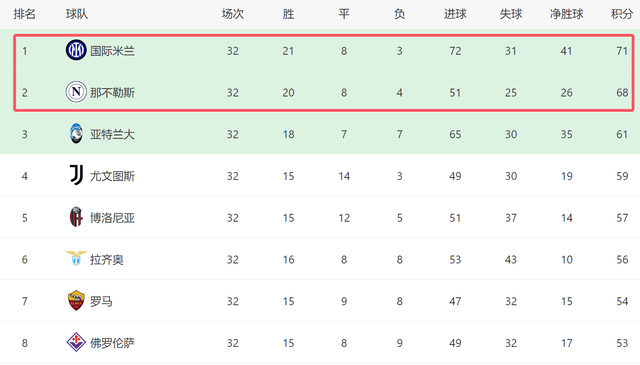Click the Bologna club crest
This screenshot has width=640, height=365.
76,217
